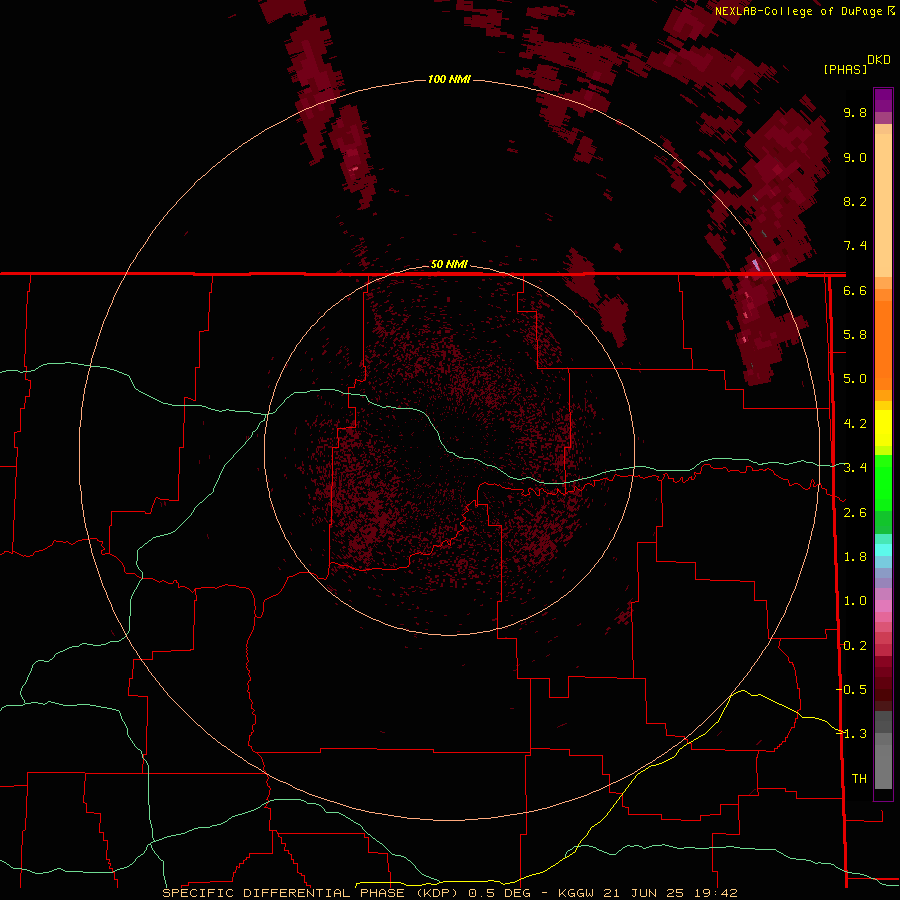This screenshot has height=900, width=900.
Task: Click the TH threshold label on scale
Action: coord(859,779)
